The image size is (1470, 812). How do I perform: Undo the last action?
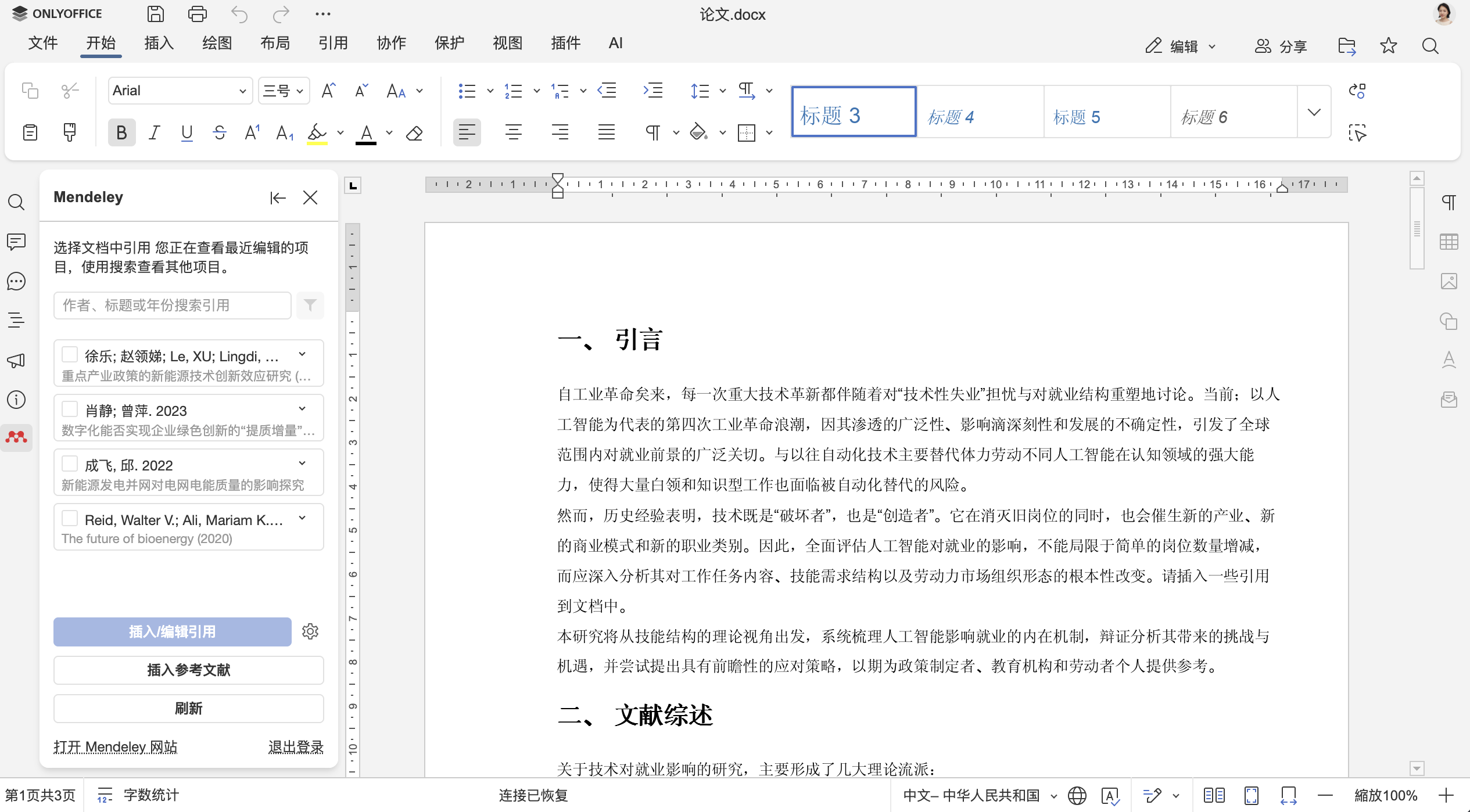click(239, 14)
